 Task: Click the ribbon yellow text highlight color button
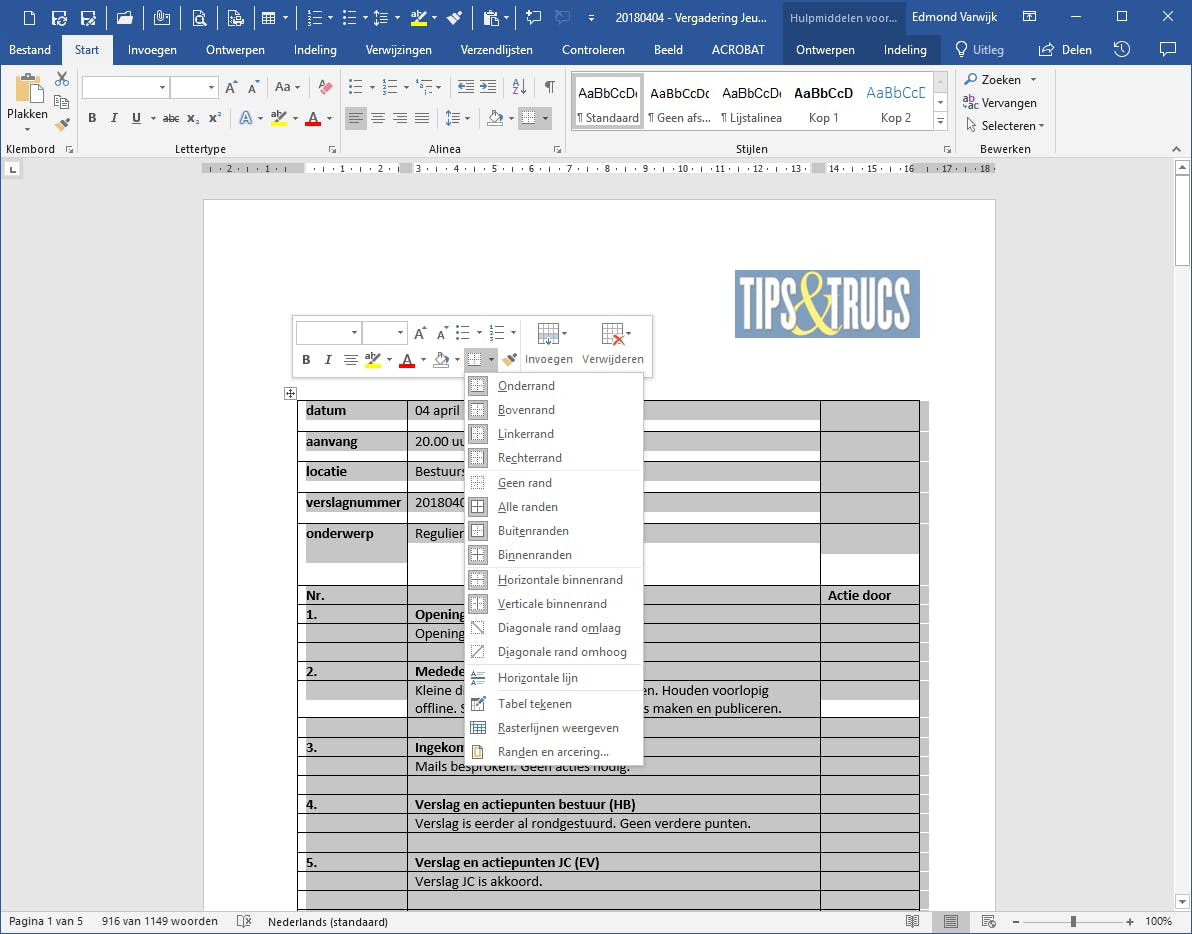tap(278, 118)
